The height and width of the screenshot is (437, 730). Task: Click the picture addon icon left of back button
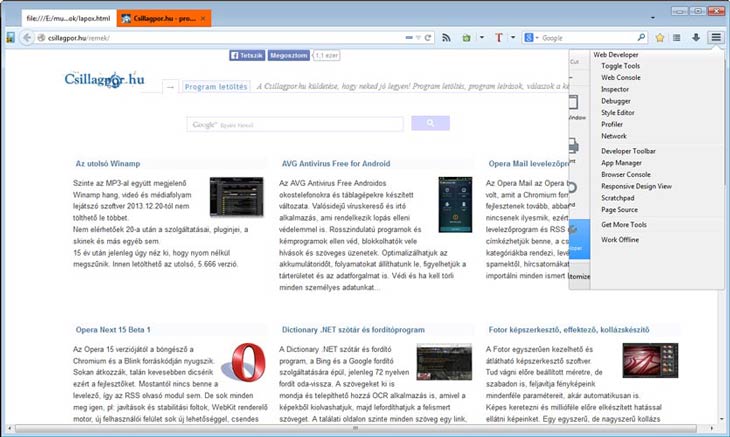coord(10,38)
